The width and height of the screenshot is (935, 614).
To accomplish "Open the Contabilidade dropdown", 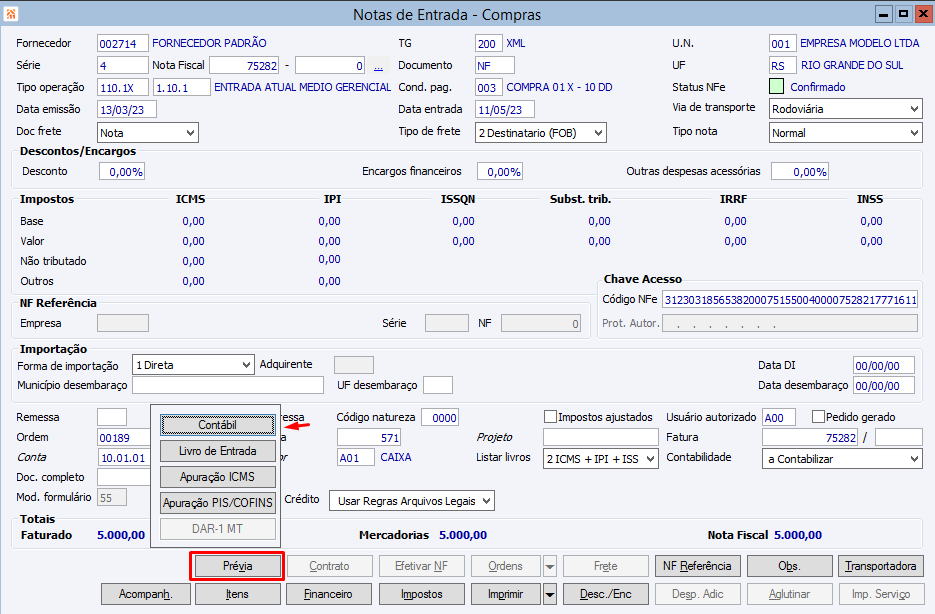I will pos(841,458).
